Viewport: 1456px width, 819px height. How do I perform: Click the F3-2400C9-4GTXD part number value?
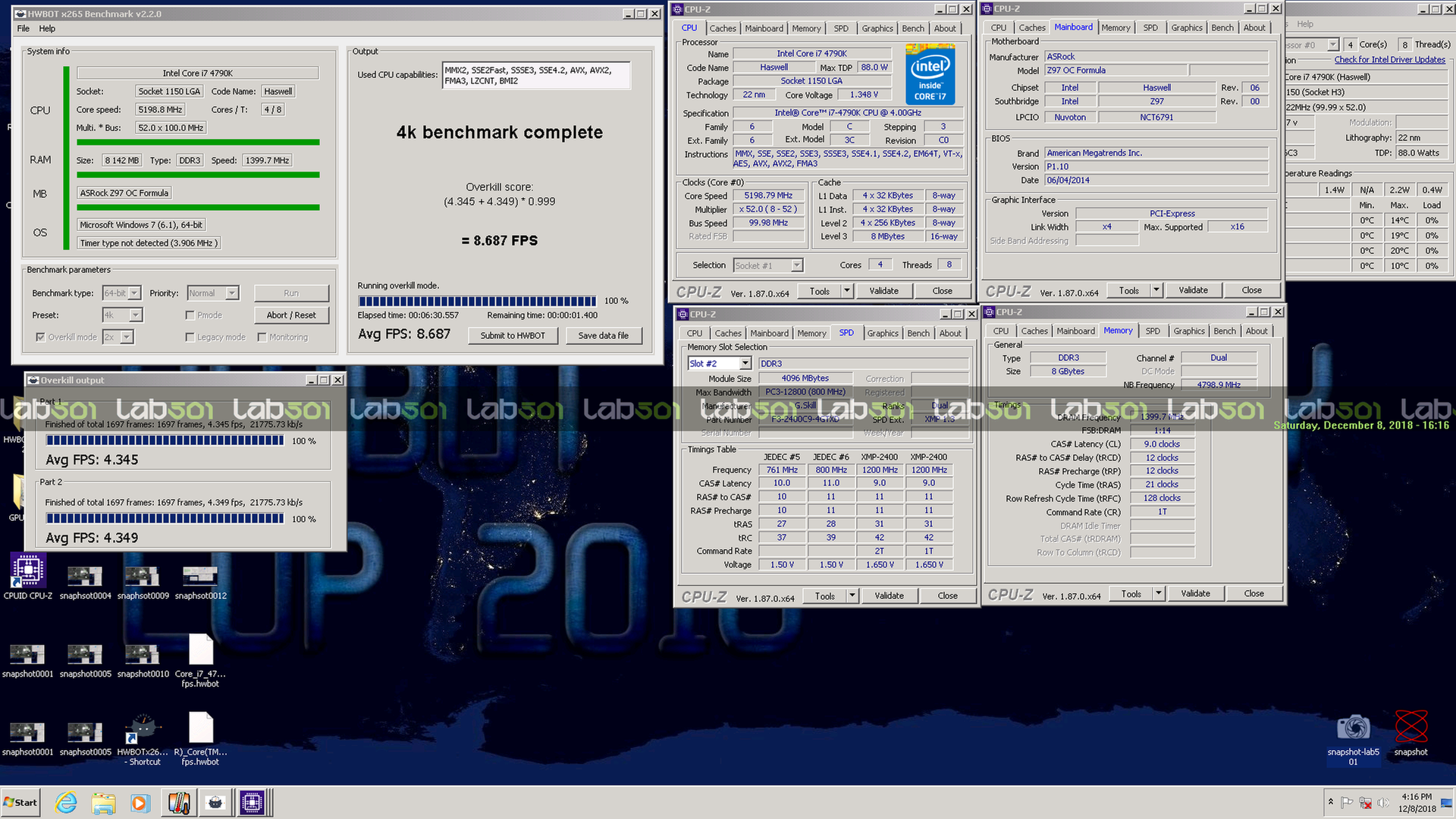[x=805, y=419]
